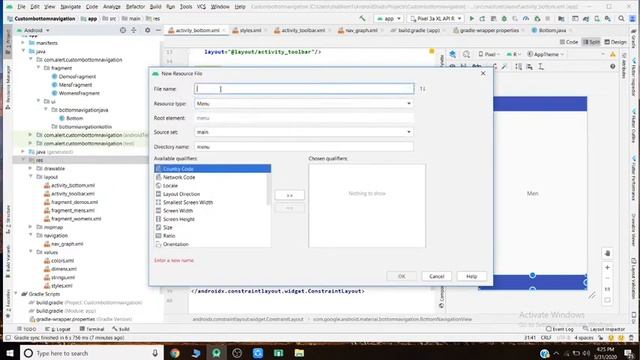Click the action center notification icon

629,353
